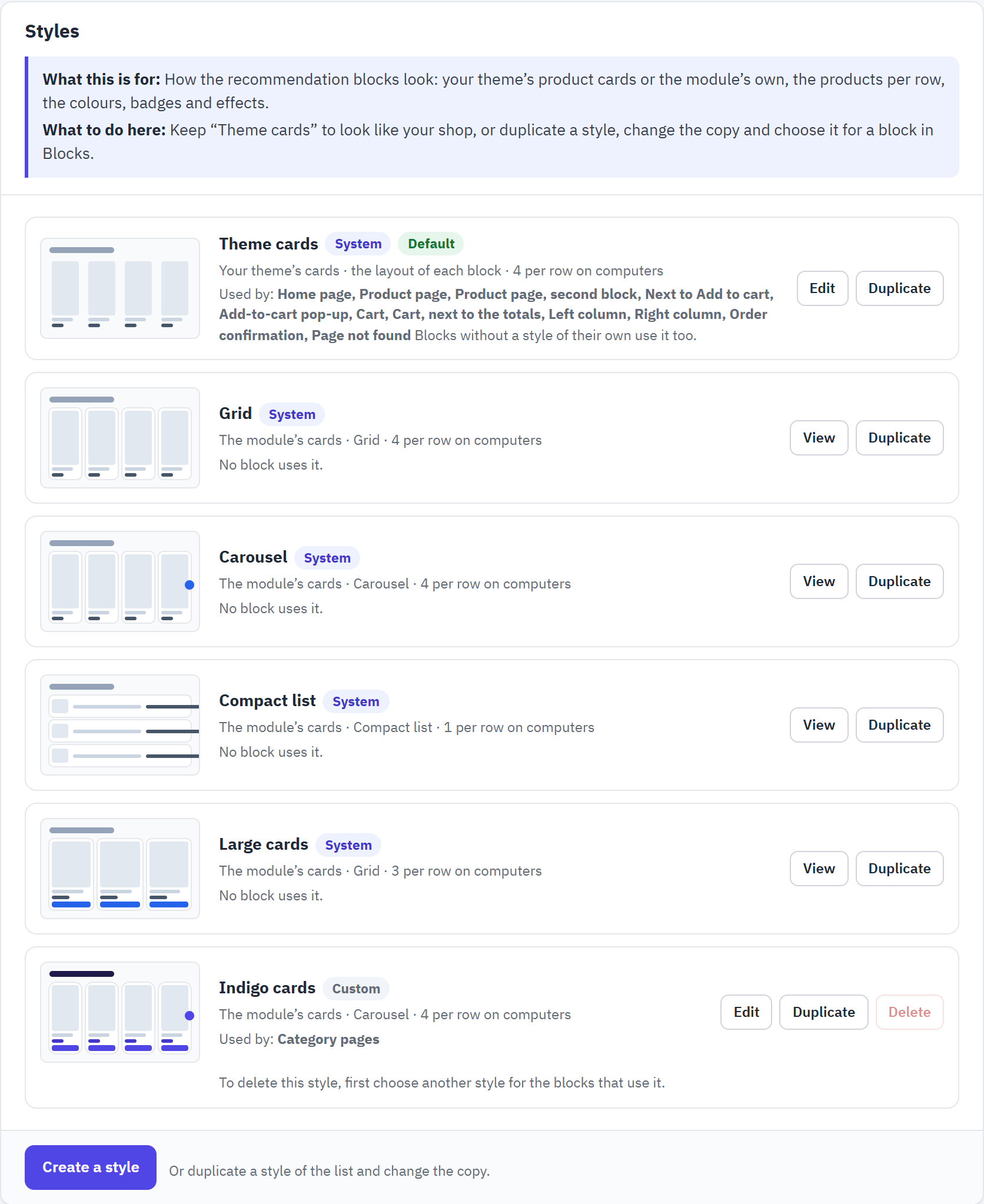Click Delete on Indigo cards style
The height and width of the screenshot is (1204, 984).
(909, 1012)
